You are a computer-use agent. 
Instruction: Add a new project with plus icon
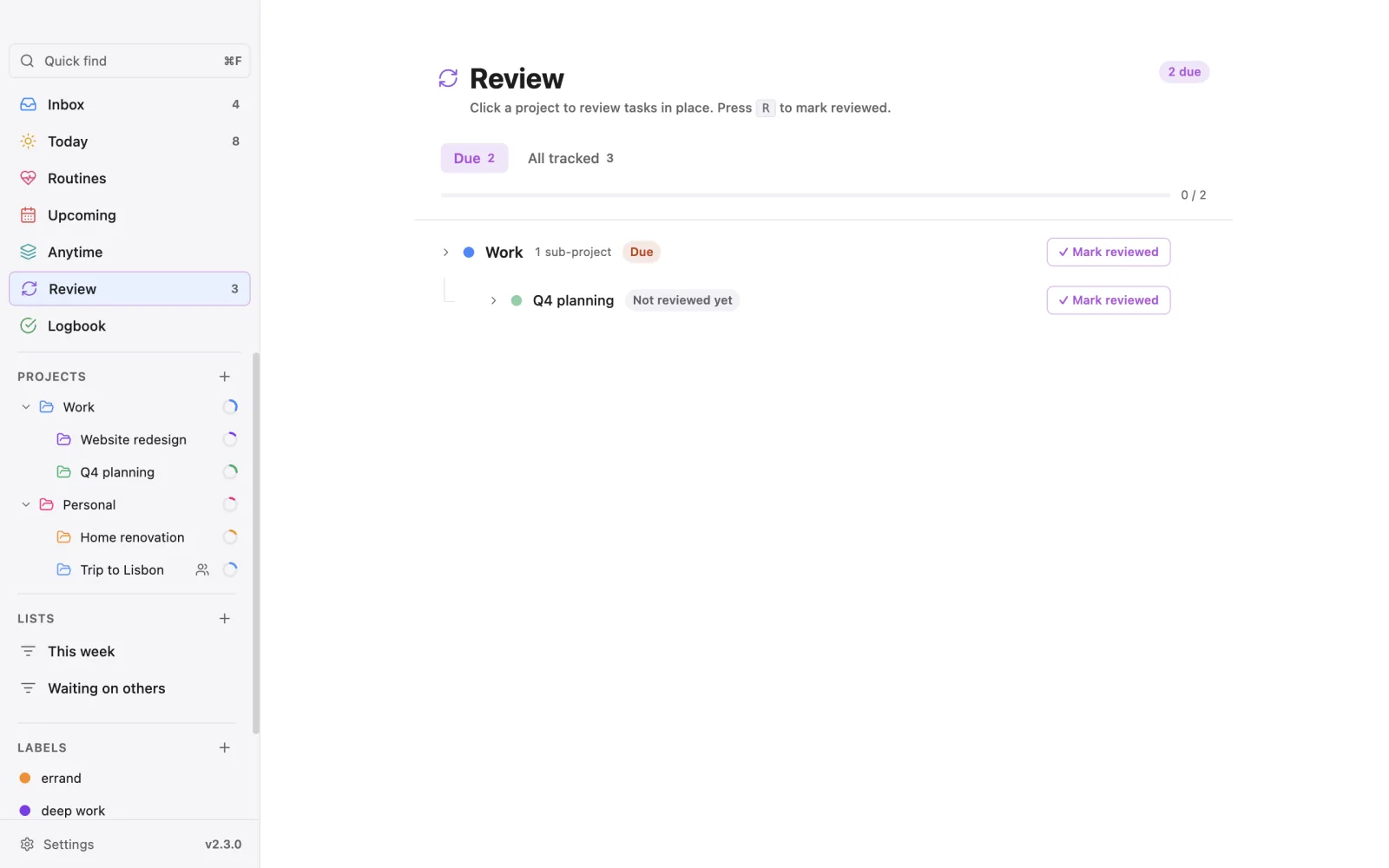225,377
